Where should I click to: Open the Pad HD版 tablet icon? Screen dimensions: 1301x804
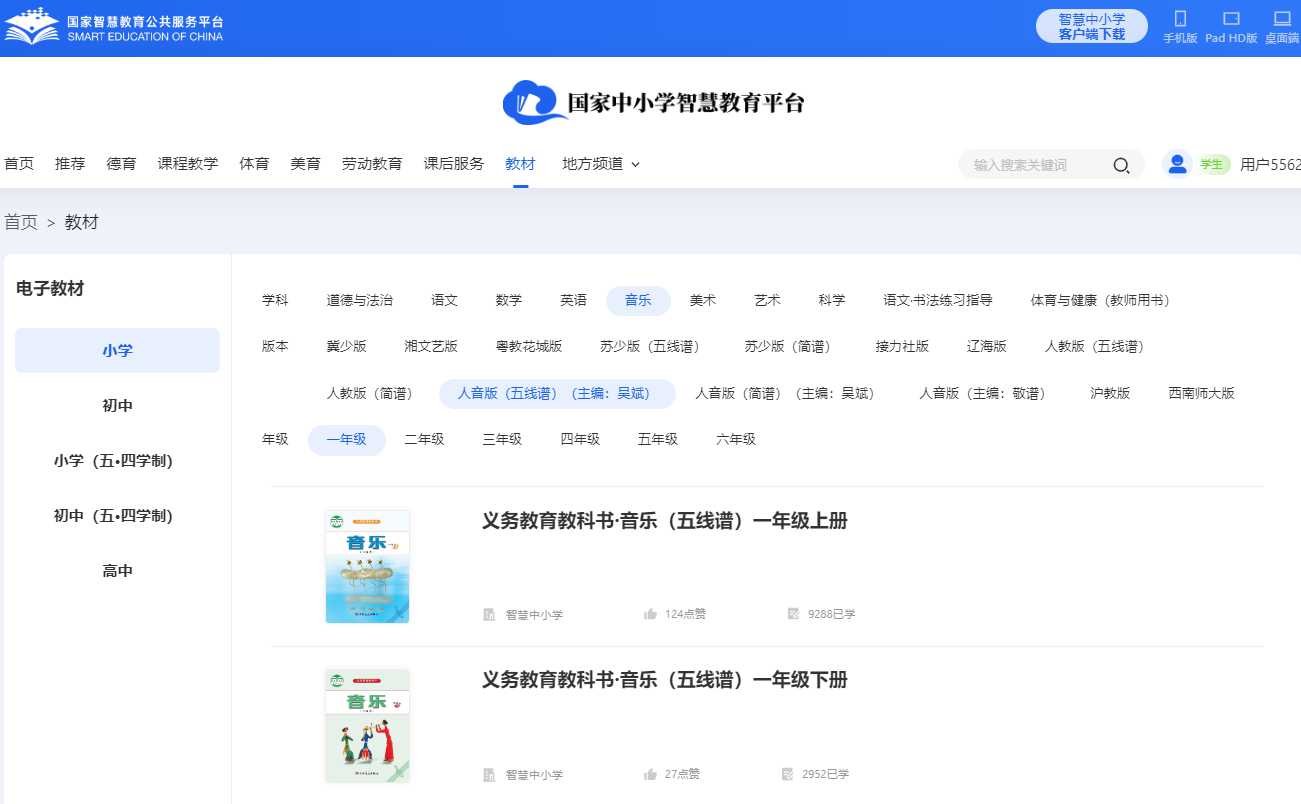point(1231,19)
